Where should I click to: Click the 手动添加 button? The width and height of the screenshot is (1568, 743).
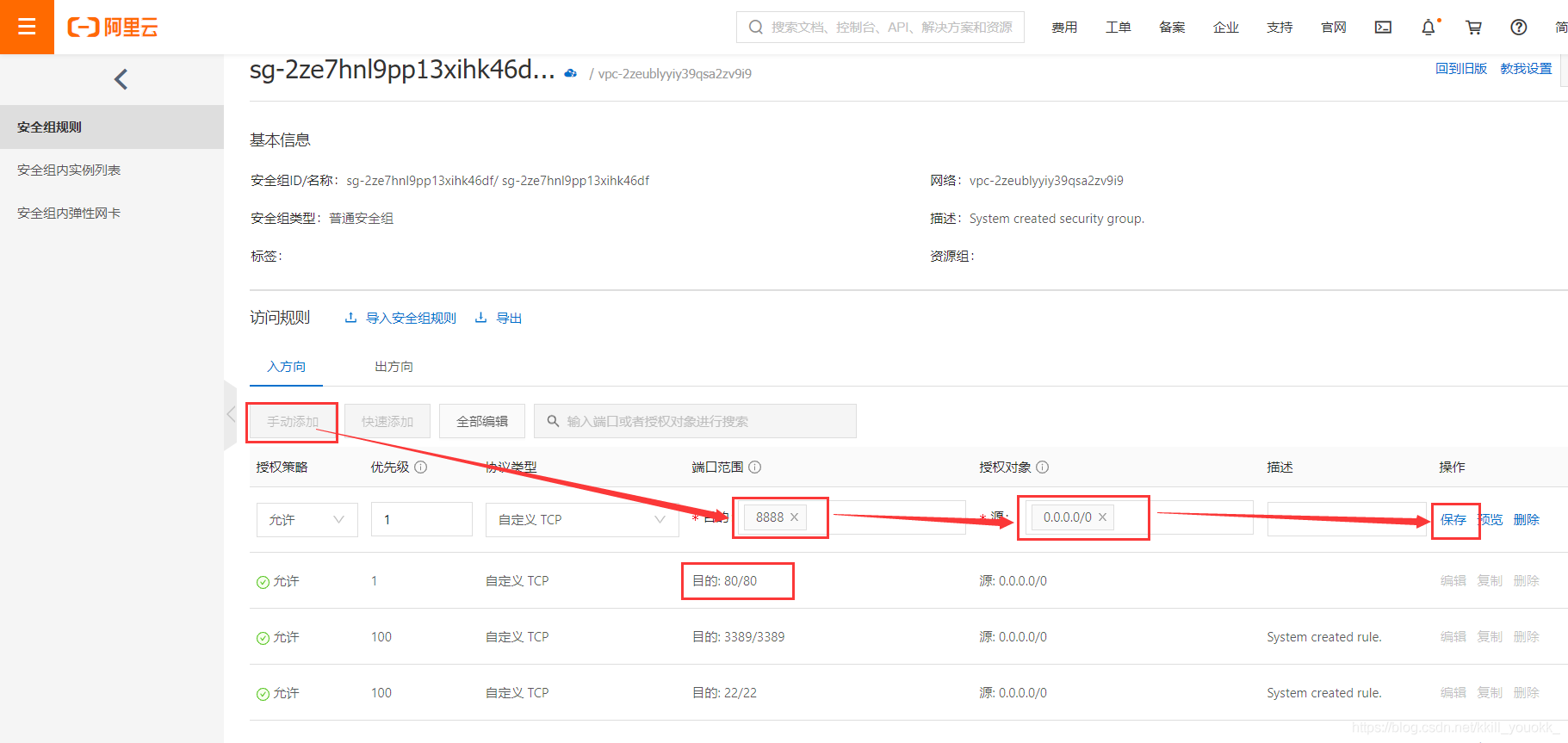coord(293,421)
